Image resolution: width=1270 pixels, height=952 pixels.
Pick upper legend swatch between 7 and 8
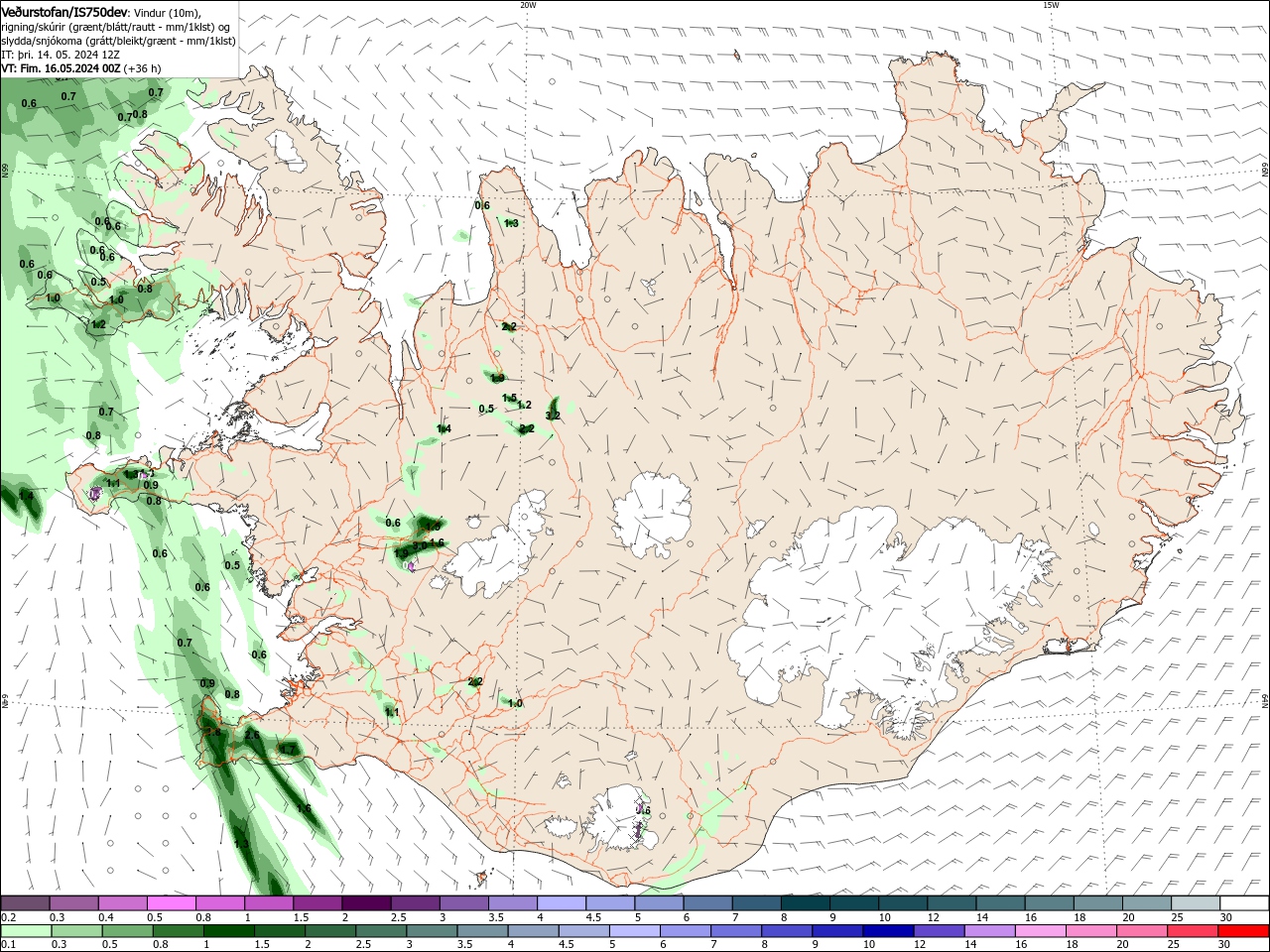click(x=756, y=903)
